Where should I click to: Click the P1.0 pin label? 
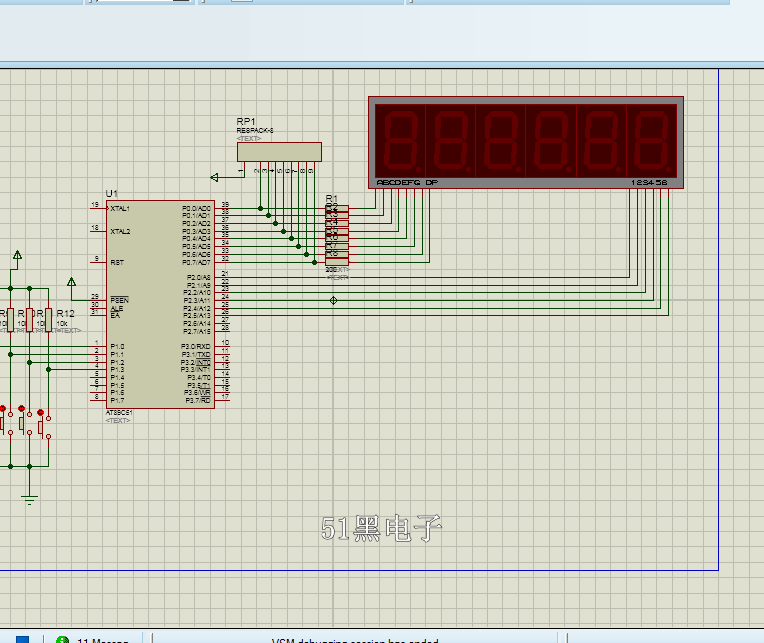pyautogui.click(x=117, y=347)
